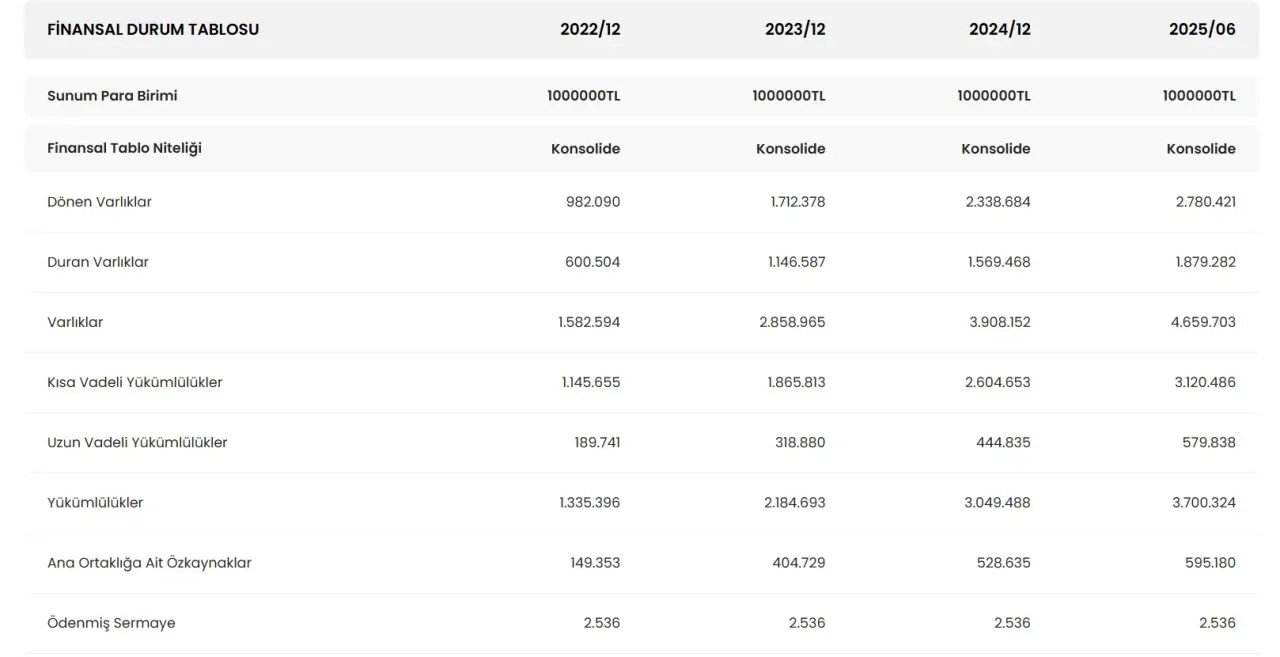Image resolution: width=1280 pixels, height=657 pixels.
Task: Click the 2024/12 period column header
Action: [x=999, y=30]
